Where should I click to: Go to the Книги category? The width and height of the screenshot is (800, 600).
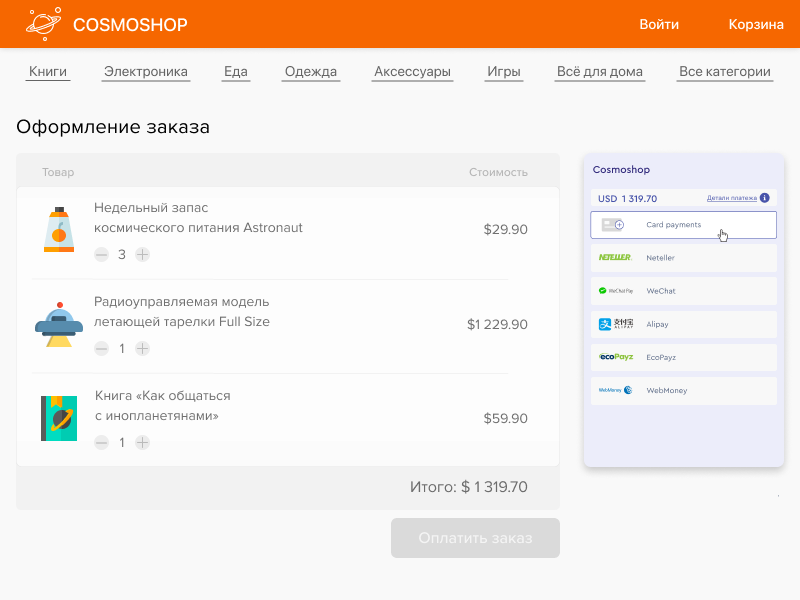48,72
